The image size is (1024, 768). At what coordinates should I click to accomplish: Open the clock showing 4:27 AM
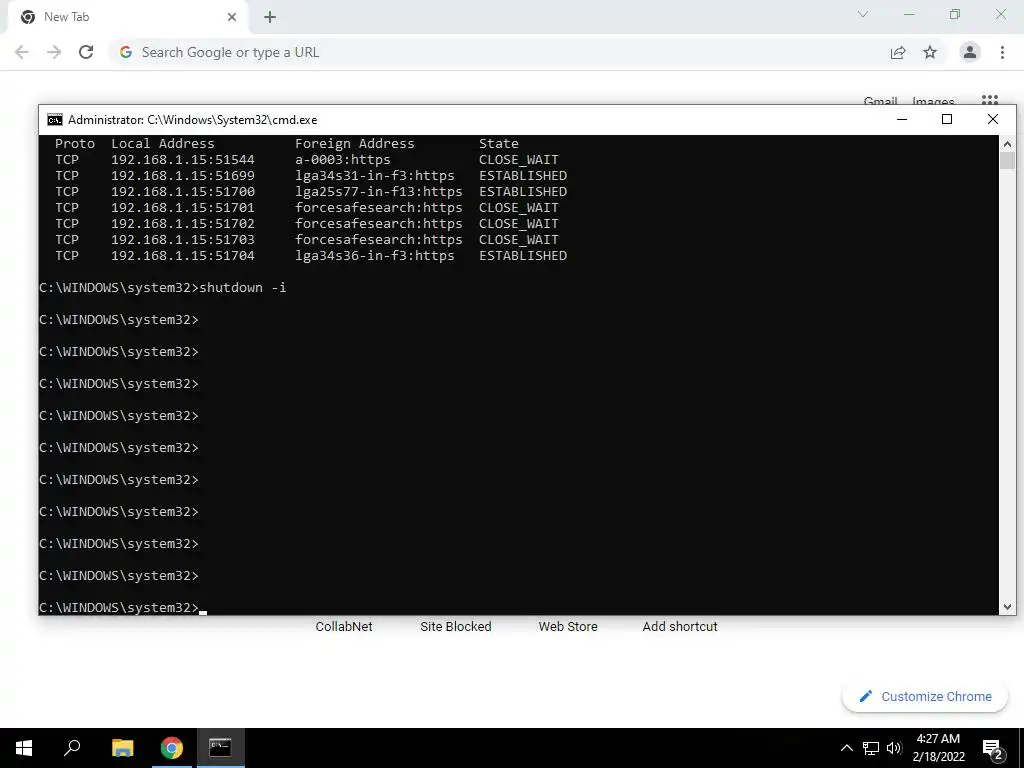pyautogui.click(x=938, y=748)
